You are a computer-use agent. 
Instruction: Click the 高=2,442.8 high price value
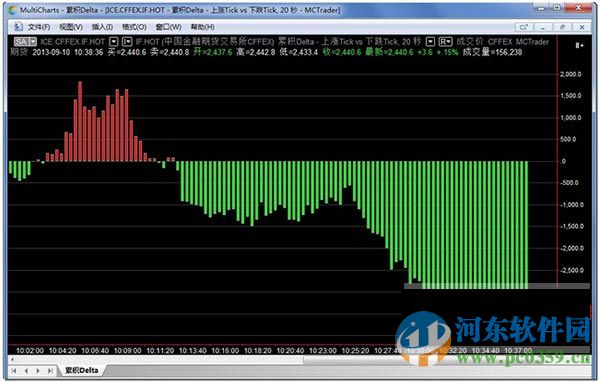(x=255, y=52)
